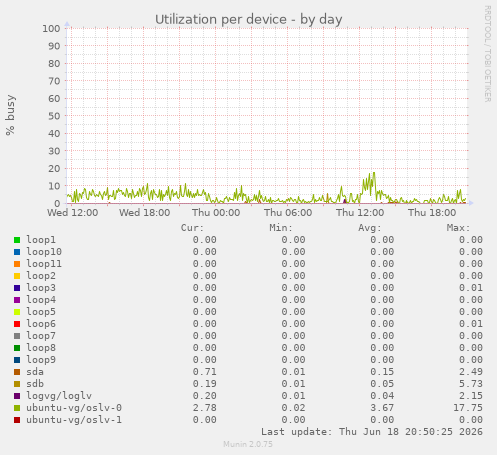Click the 100 y-axis tick label
497x455 pixels.
(51, 28)
